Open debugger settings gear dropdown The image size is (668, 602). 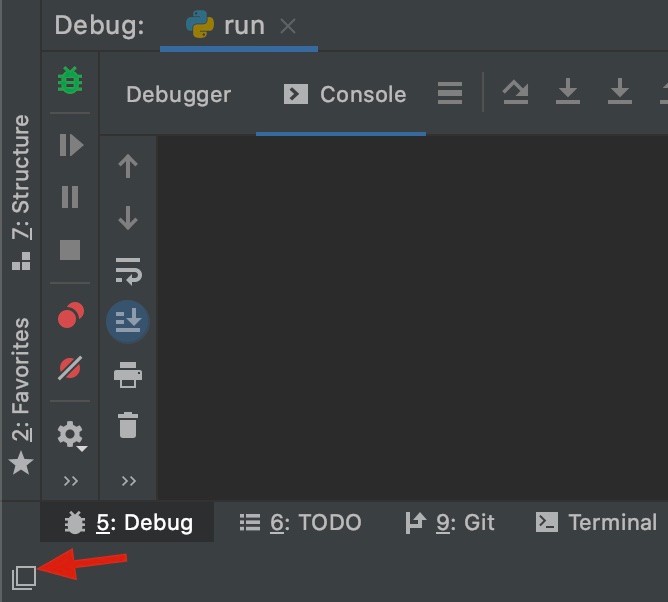pyautogui.click(x=72, y=435)
